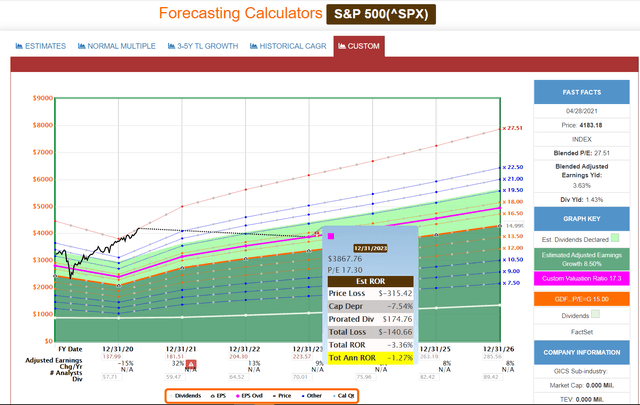640x405 pixels.
Task: Click the 12/31/20 FY date label
Action: 118,349
